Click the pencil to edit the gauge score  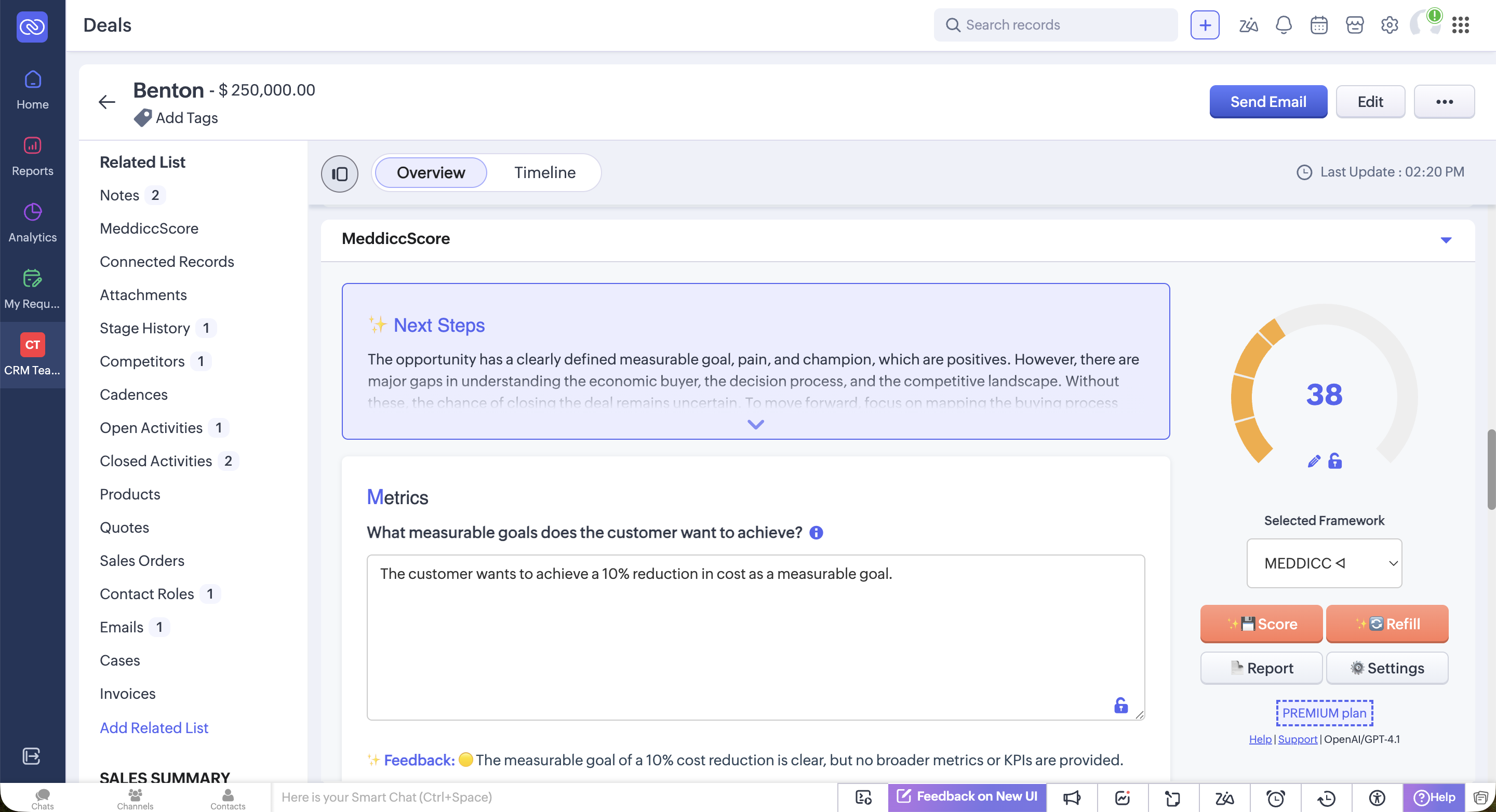coord(1314,461)
